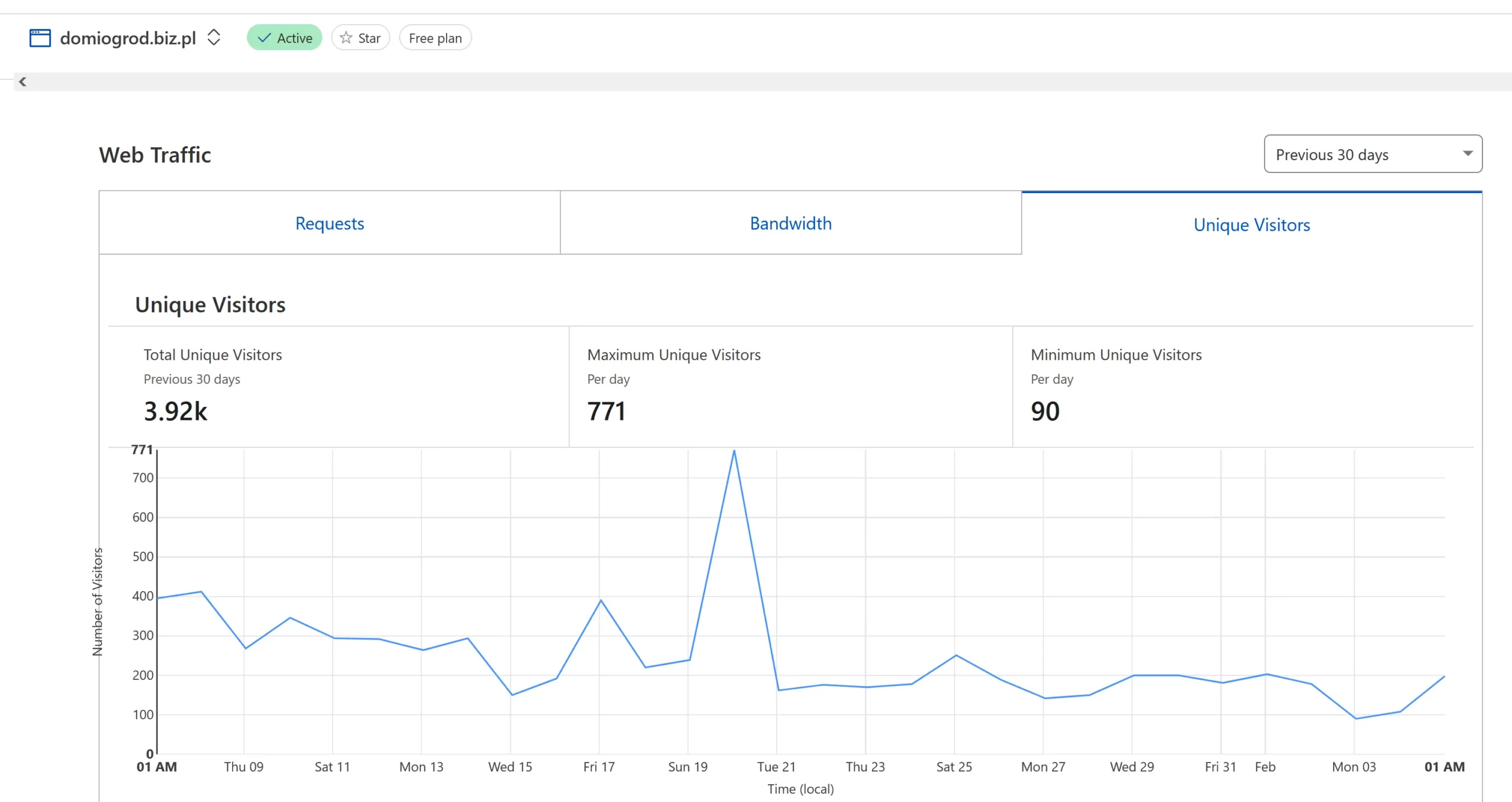Click the horizontal gray scrollbar strip
1512x802 pixels.
pyautogui.click(x=768, y=81)
